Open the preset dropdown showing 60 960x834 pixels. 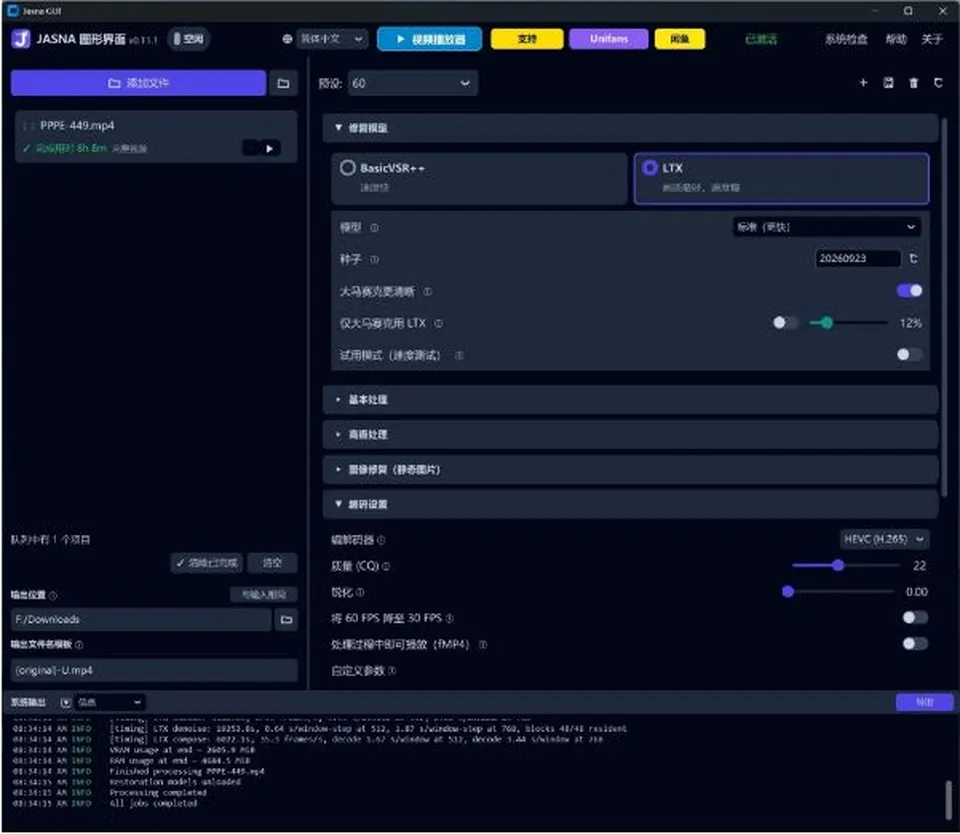coord(412,83)
